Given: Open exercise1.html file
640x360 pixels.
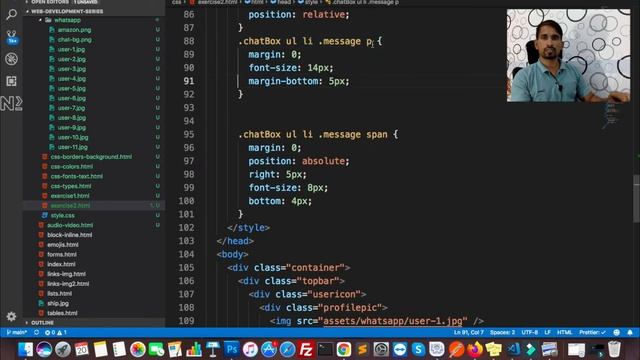Looking at the screenshot, I should [70, 196].
